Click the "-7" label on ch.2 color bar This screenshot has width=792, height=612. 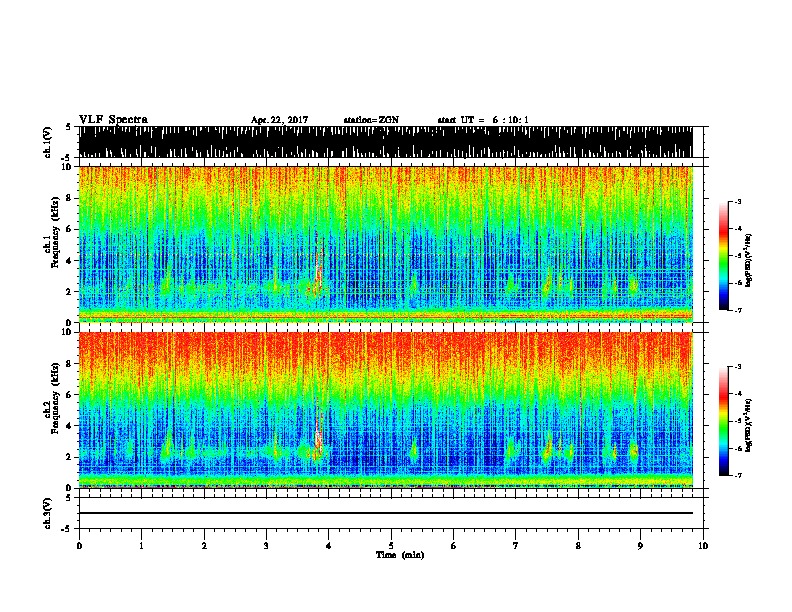point(738,475)
